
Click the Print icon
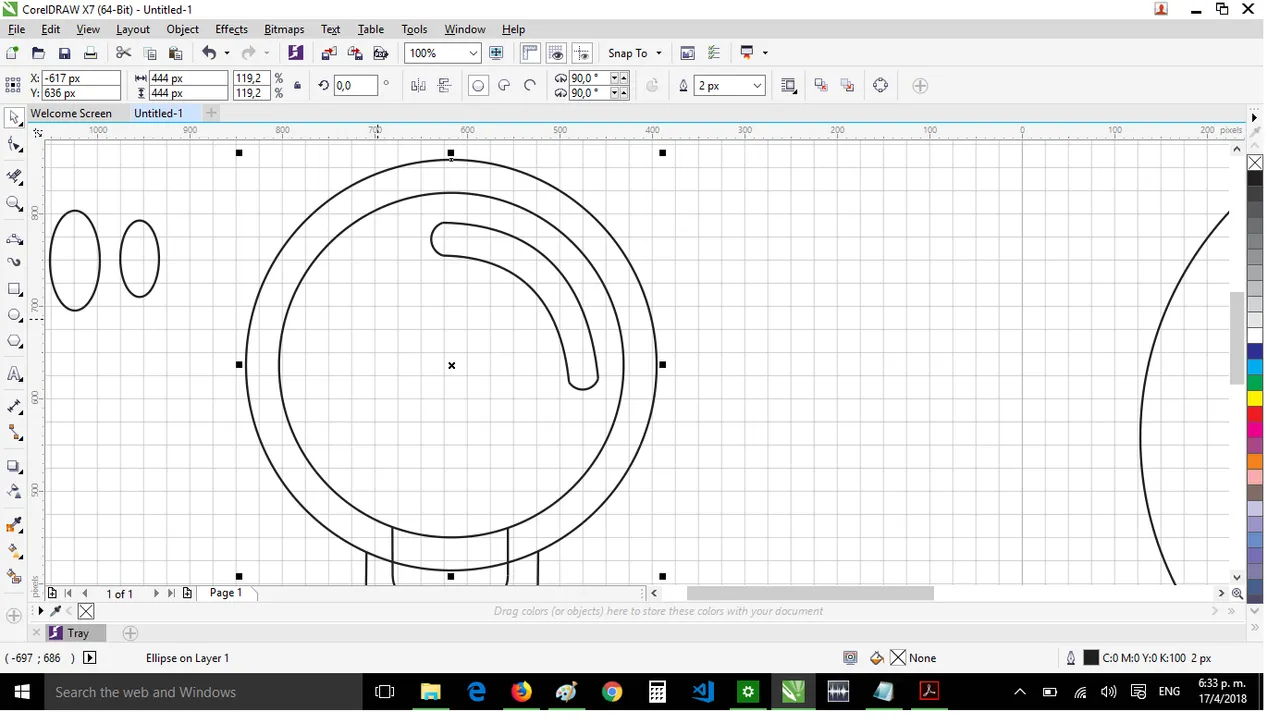point(90,53)
